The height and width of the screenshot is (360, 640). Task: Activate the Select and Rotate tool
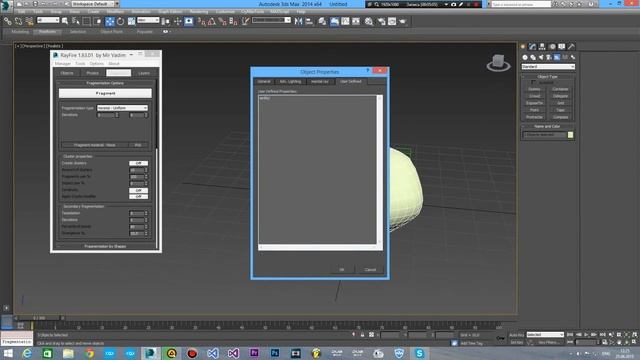click(x=120, y=21)
